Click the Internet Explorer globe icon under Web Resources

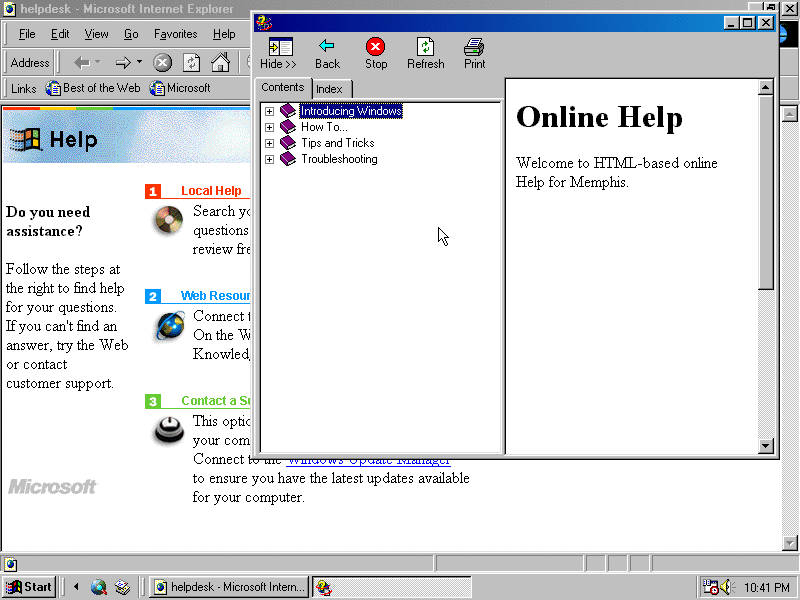tap(169, 326)
